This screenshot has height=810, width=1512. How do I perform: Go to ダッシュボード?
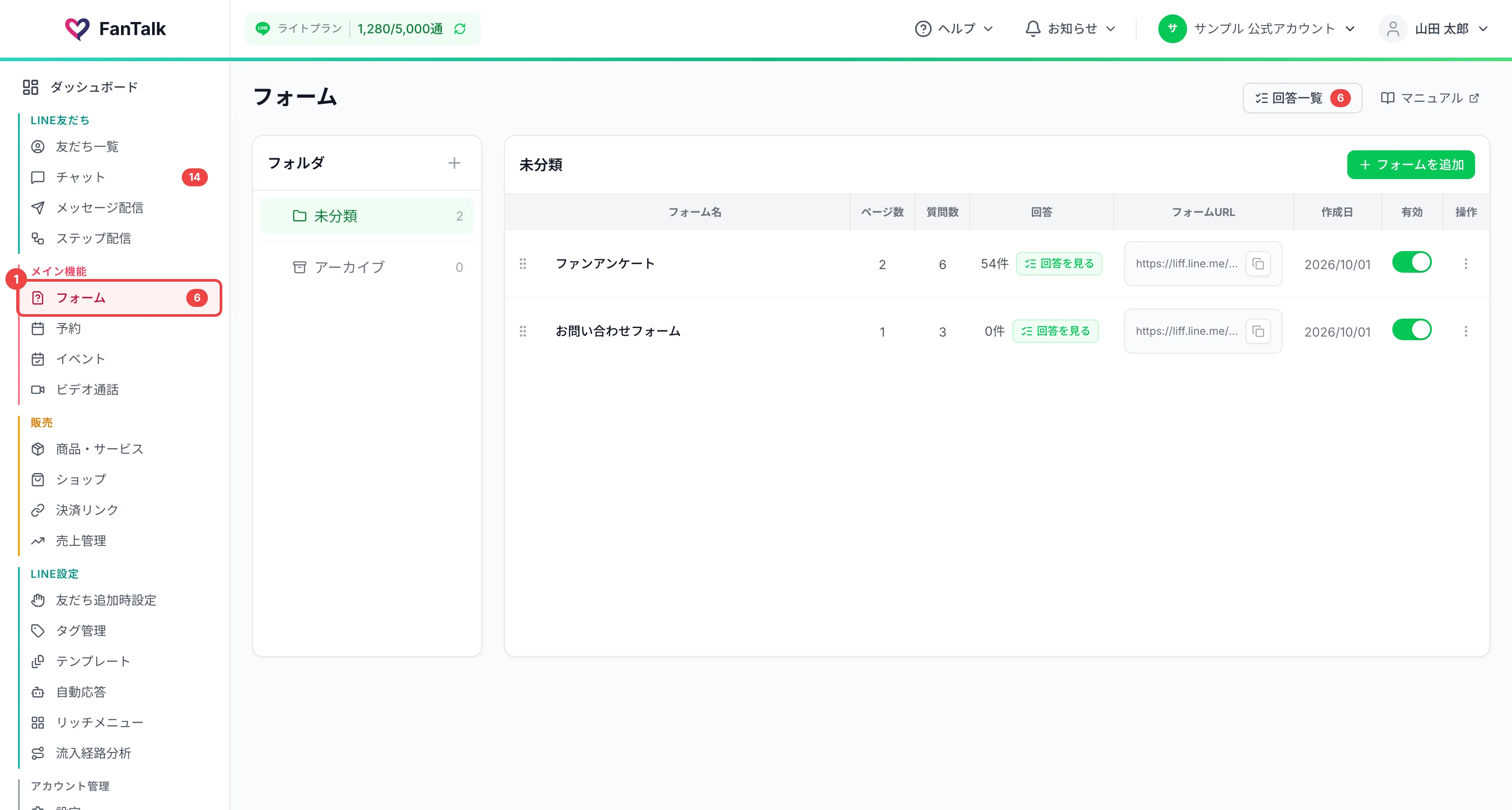point(80,87)
